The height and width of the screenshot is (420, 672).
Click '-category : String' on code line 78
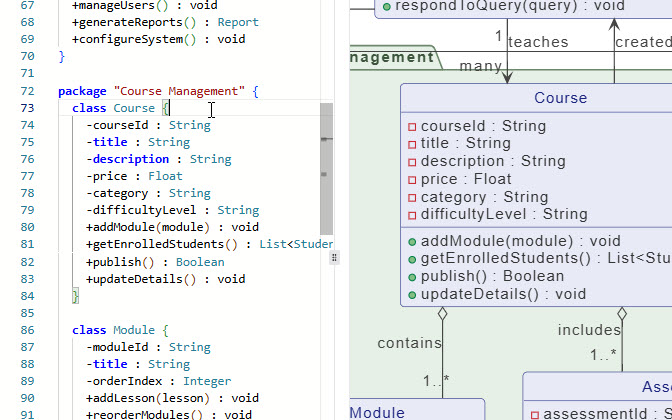(x=148, y=193)
